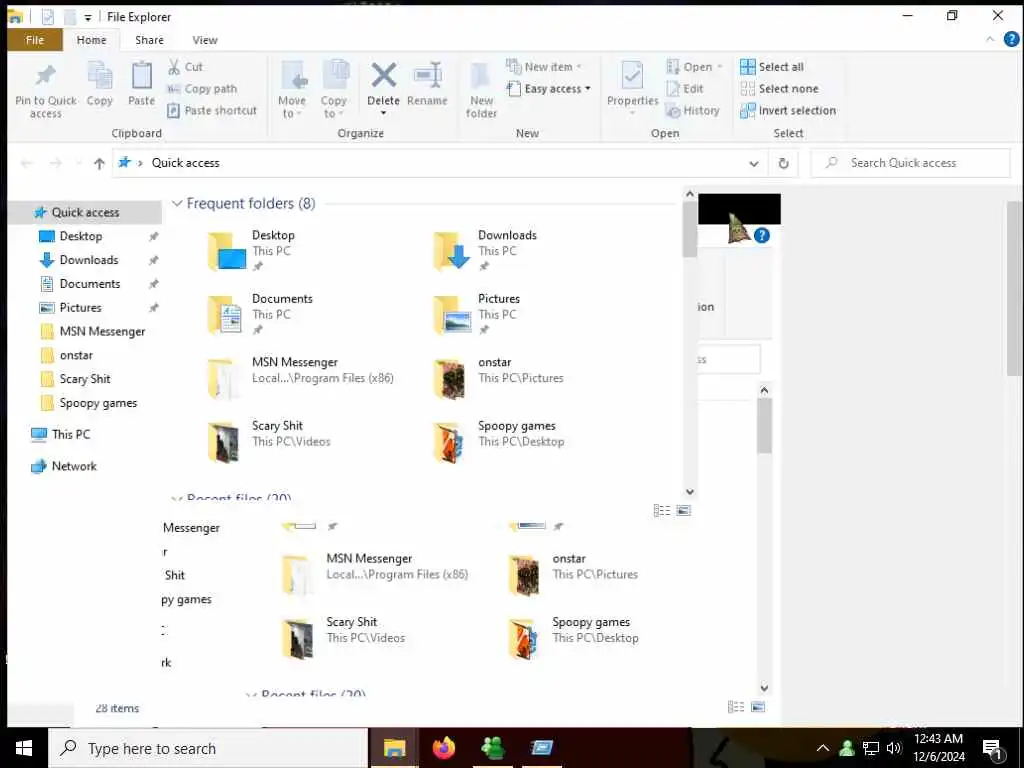1024x768 pixels.
Task: Switch to the View tab
Action: (x=204, y=40)
